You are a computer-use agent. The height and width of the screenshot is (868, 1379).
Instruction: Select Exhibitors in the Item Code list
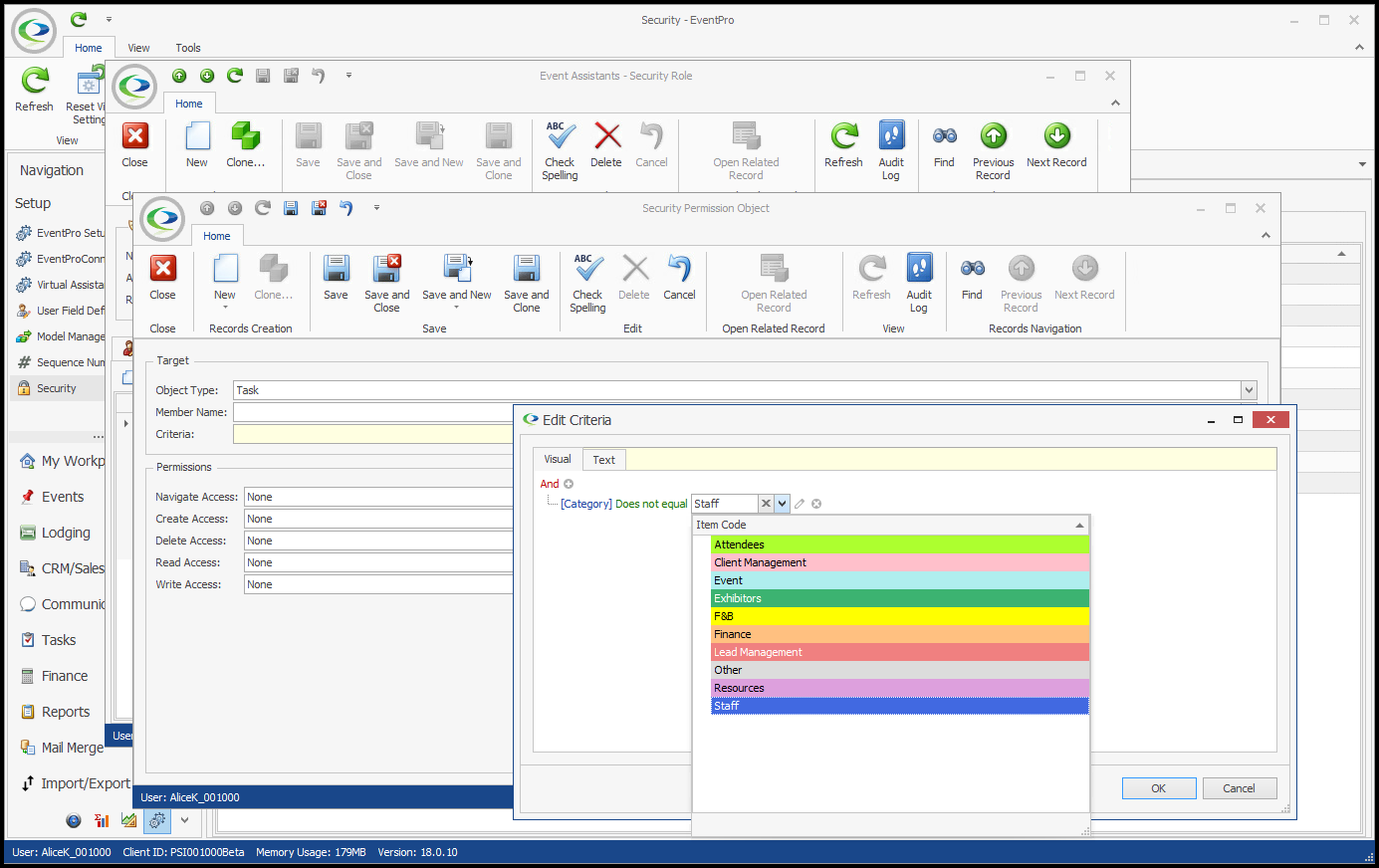click(x=900, y=598)
